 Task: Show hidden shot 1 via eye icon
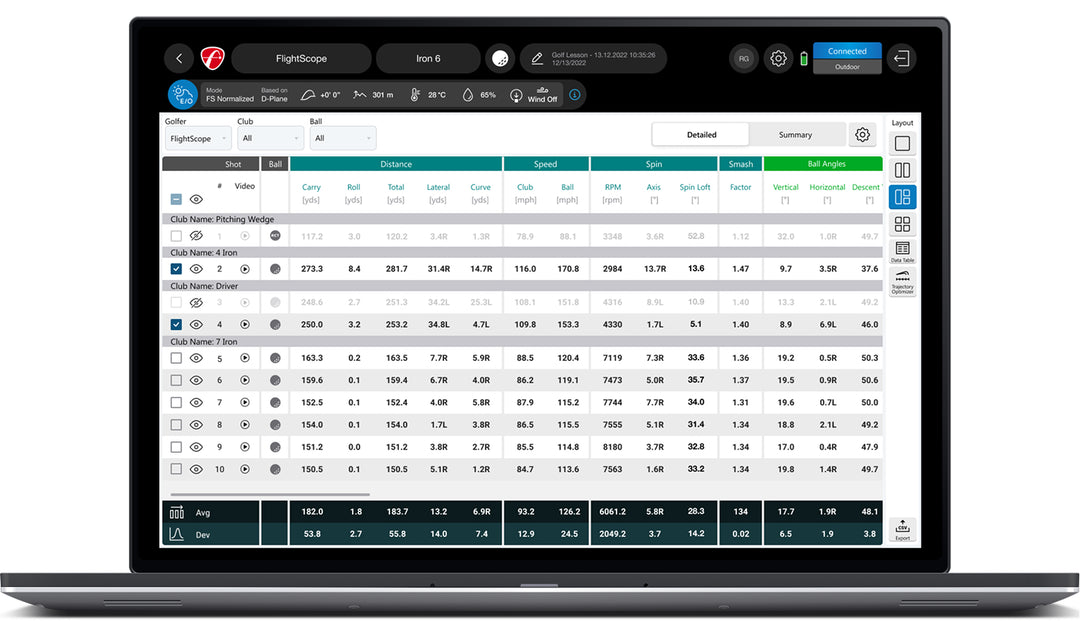pos(196,235)
